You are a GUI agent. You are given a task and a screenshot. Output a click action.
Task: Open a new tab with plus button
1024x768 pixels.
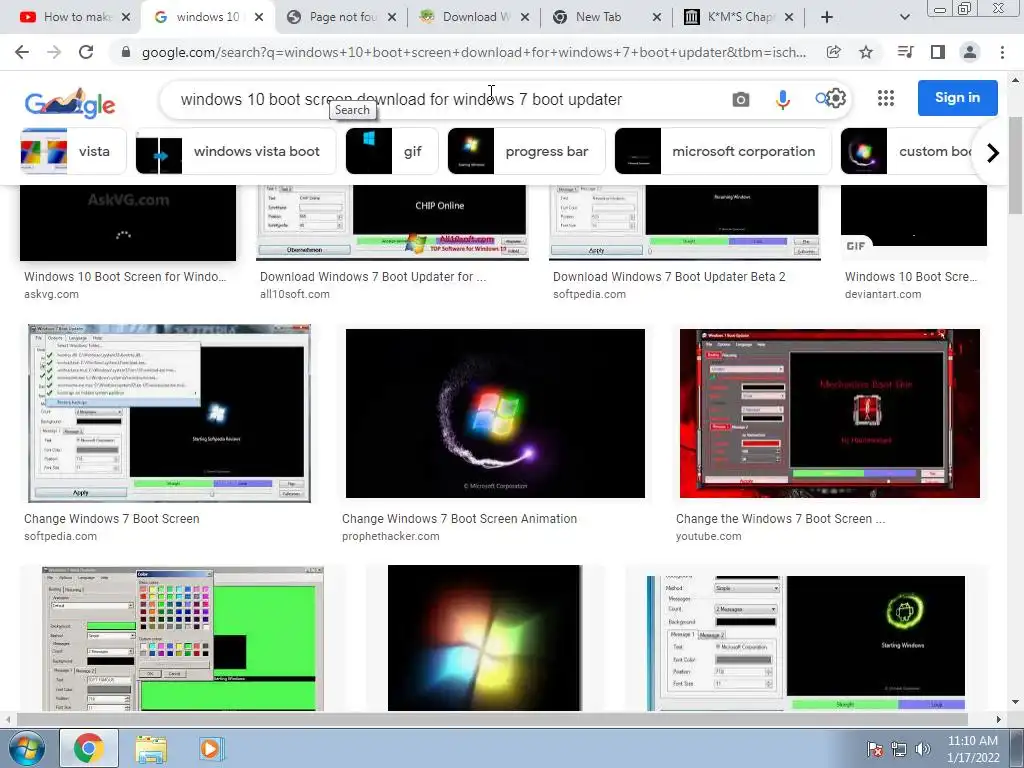coord(827,17)
